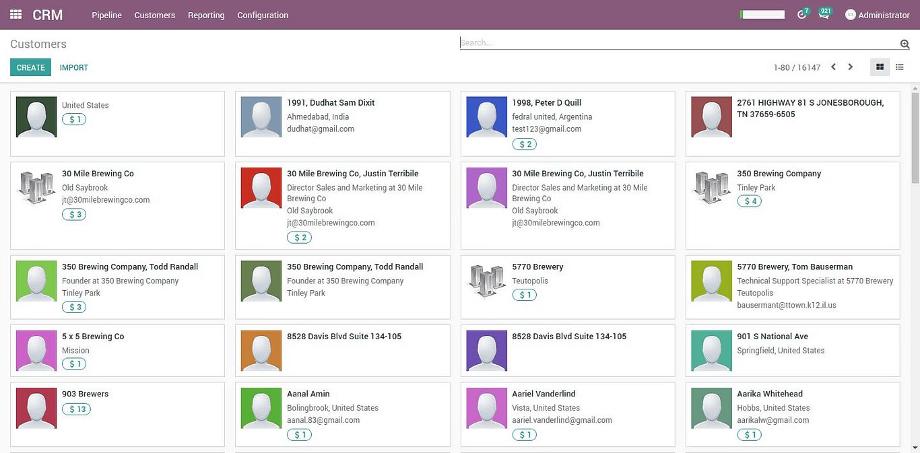Screen dimensions: 920x453
Task: Click 'Ahmedabad, India' text
Action: pos(318,117)
